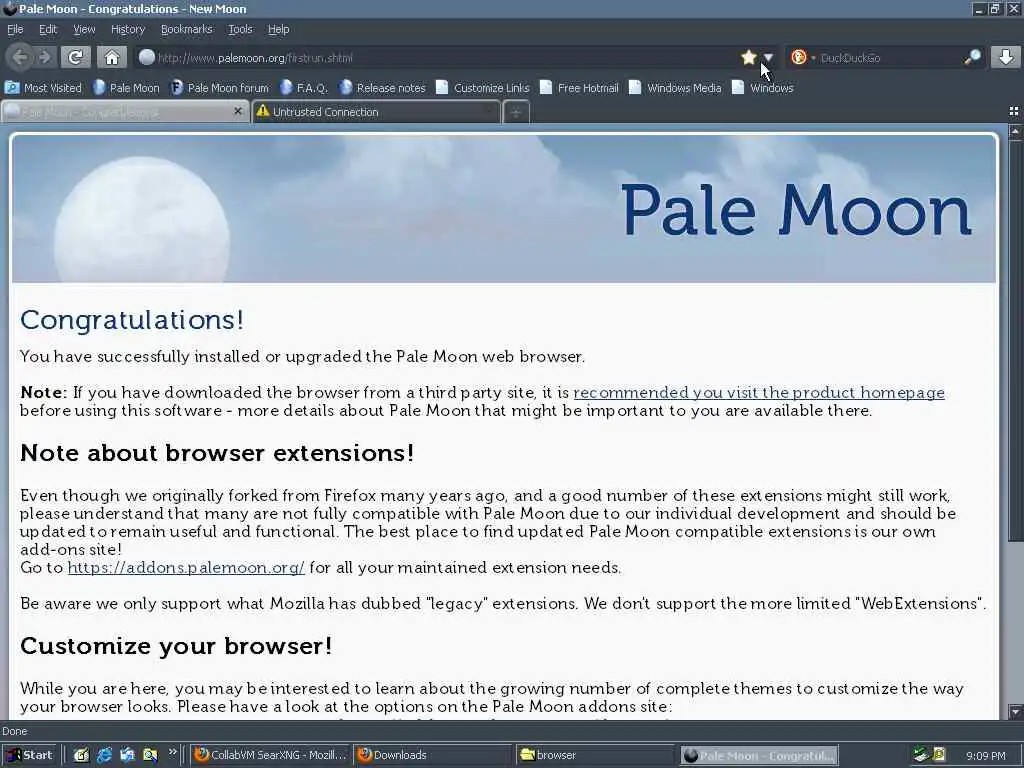The height and width of the screenshot is (768, 1024).
Task: Open the list all tabs button
Action: point(1014,112)
